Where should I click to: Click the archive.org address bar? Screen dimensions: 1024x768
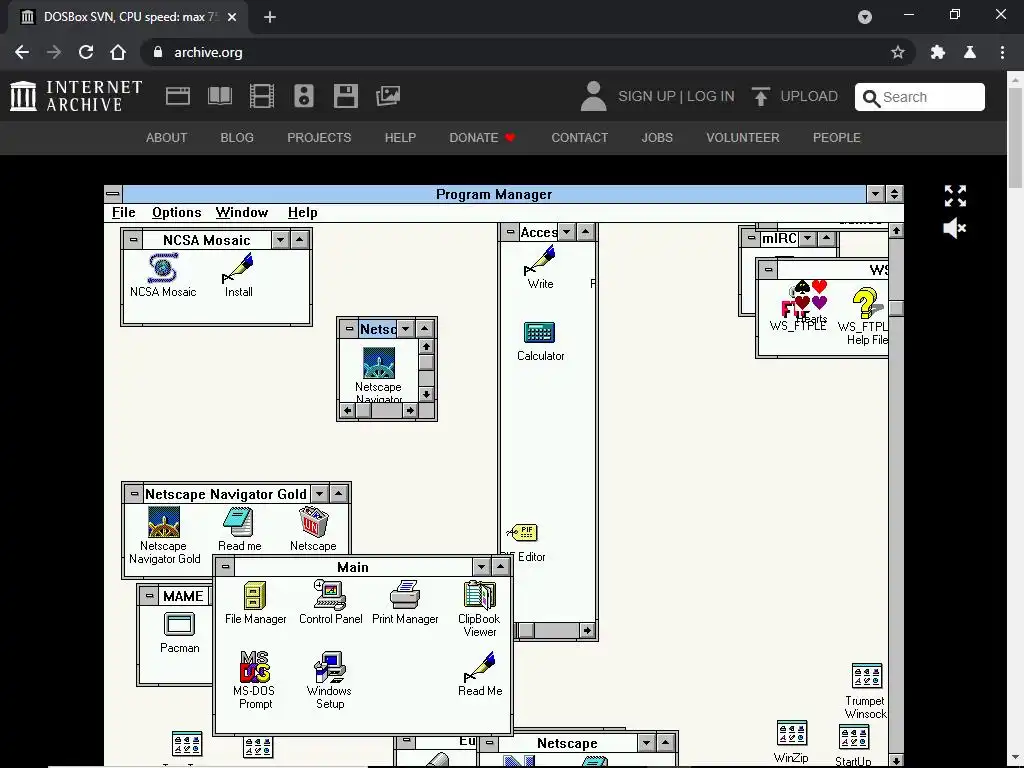coord(528,52)
